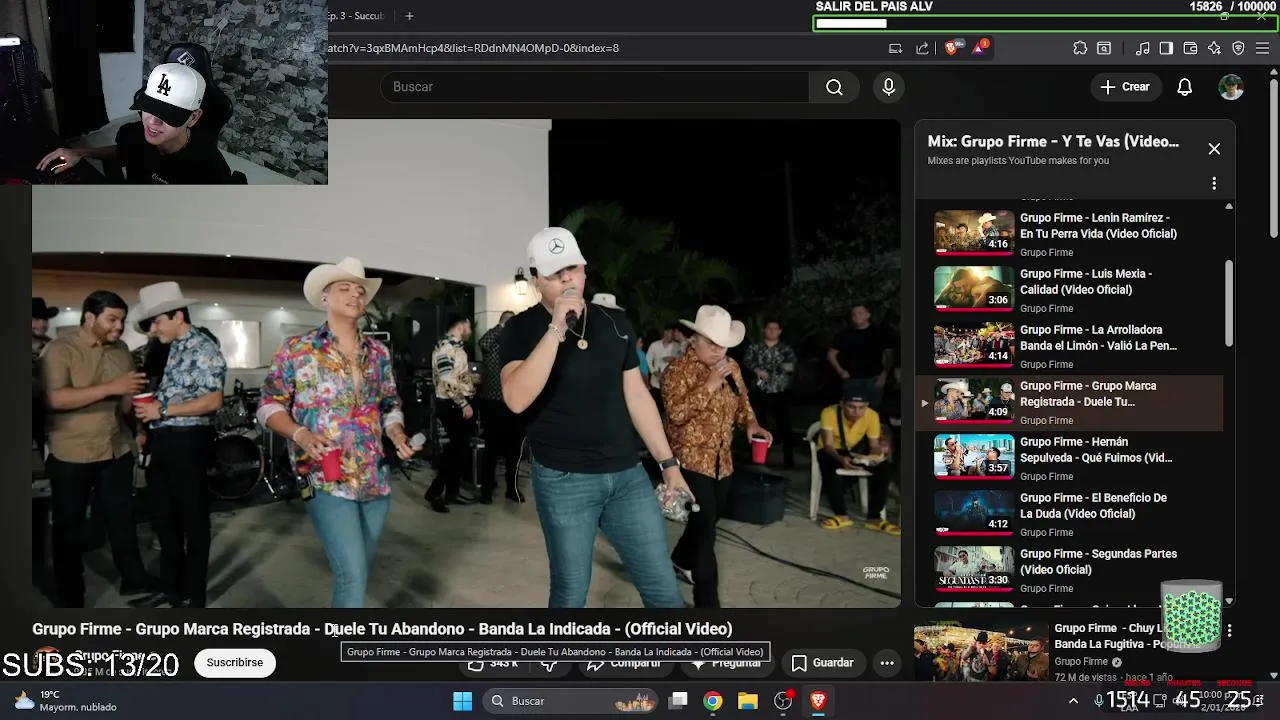Open Brave Rewards triangle icon

coord(978,48)
